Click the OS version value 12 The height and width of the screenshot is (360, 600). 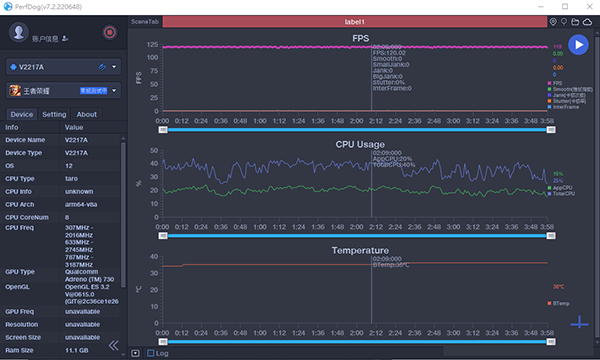point(68,166)
